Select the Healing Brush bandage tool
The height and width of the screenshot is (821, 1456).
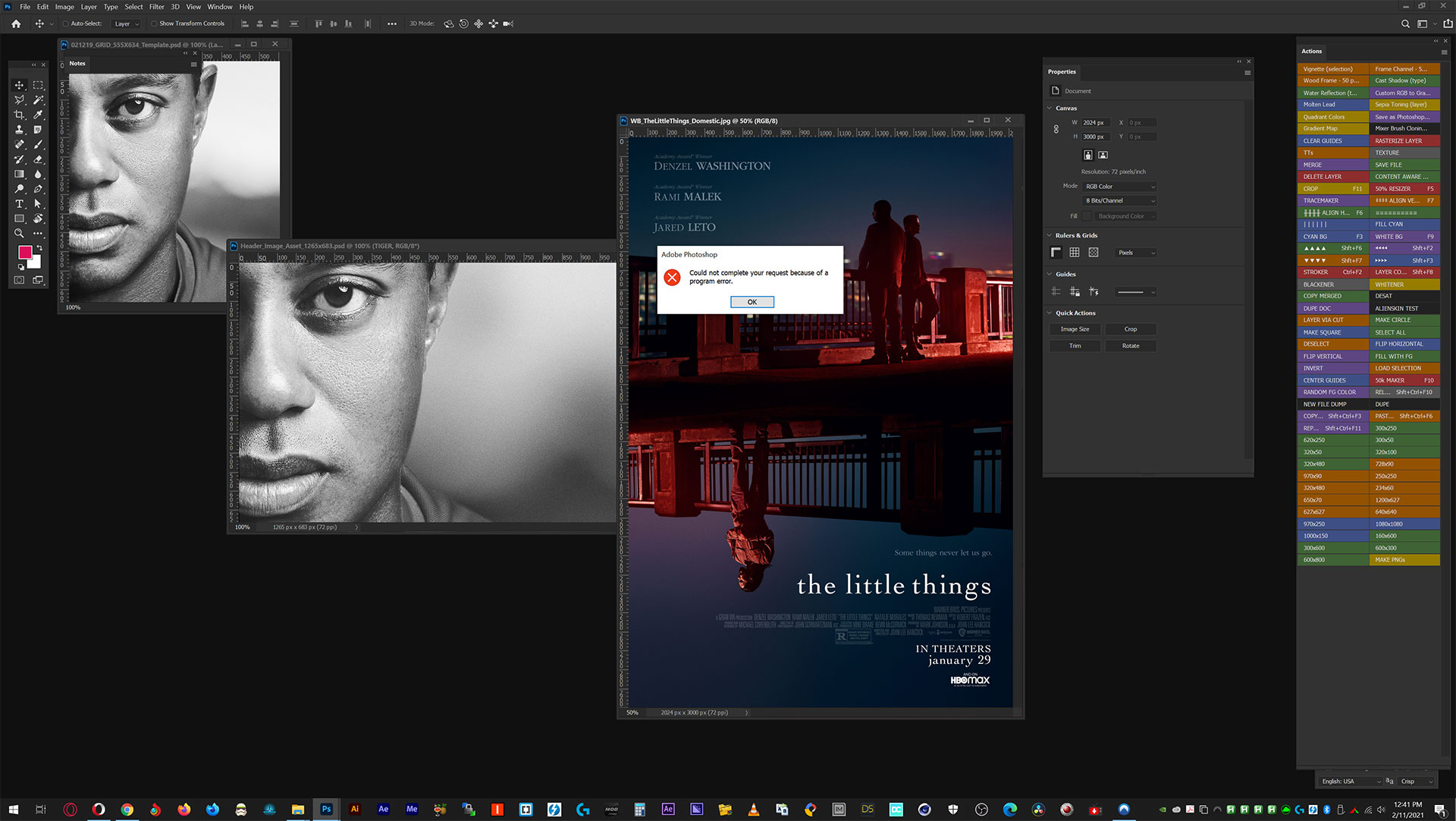pos(20,144)
